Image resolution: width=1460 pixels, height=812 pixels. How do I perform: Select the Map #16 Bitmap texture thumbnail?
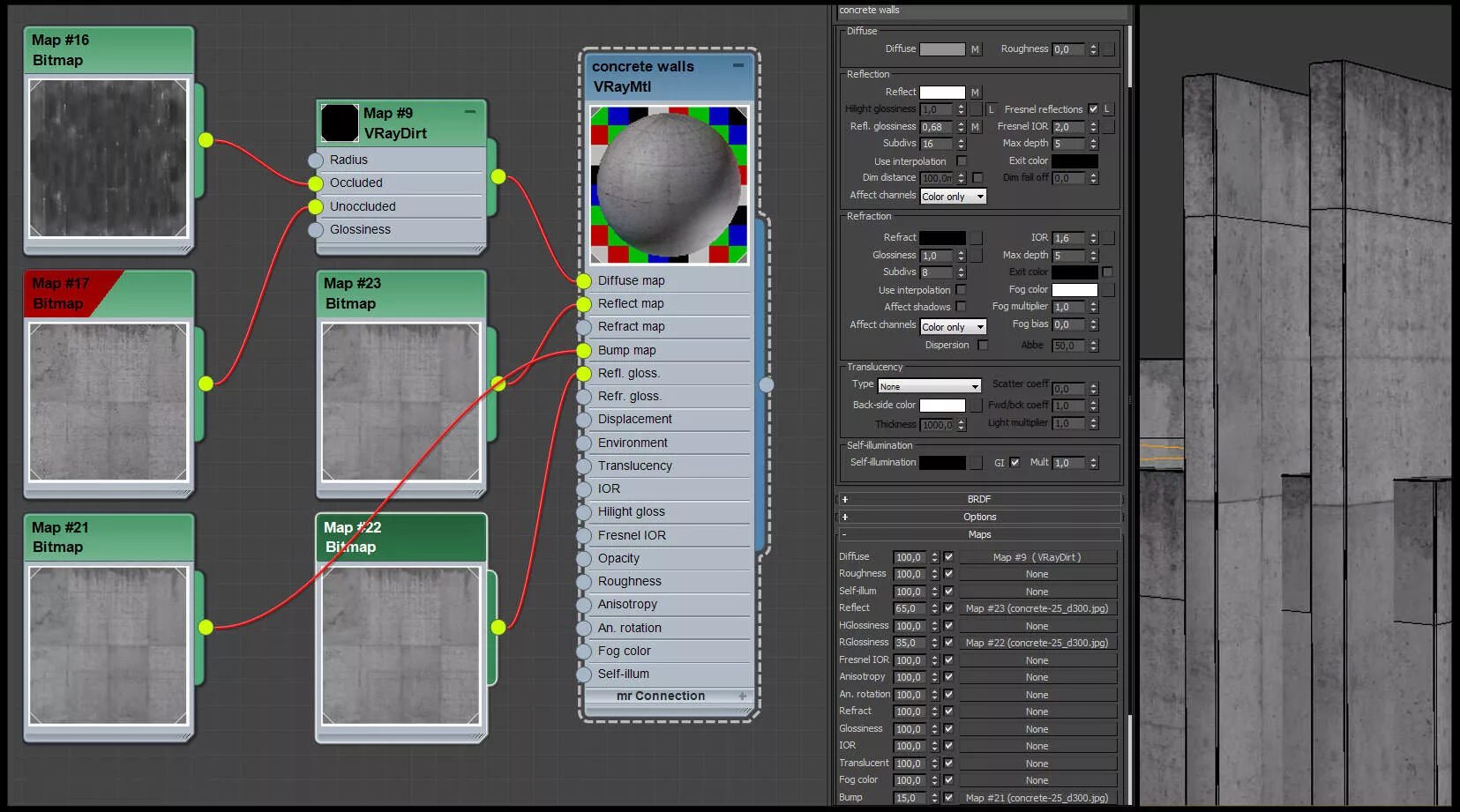109,159
